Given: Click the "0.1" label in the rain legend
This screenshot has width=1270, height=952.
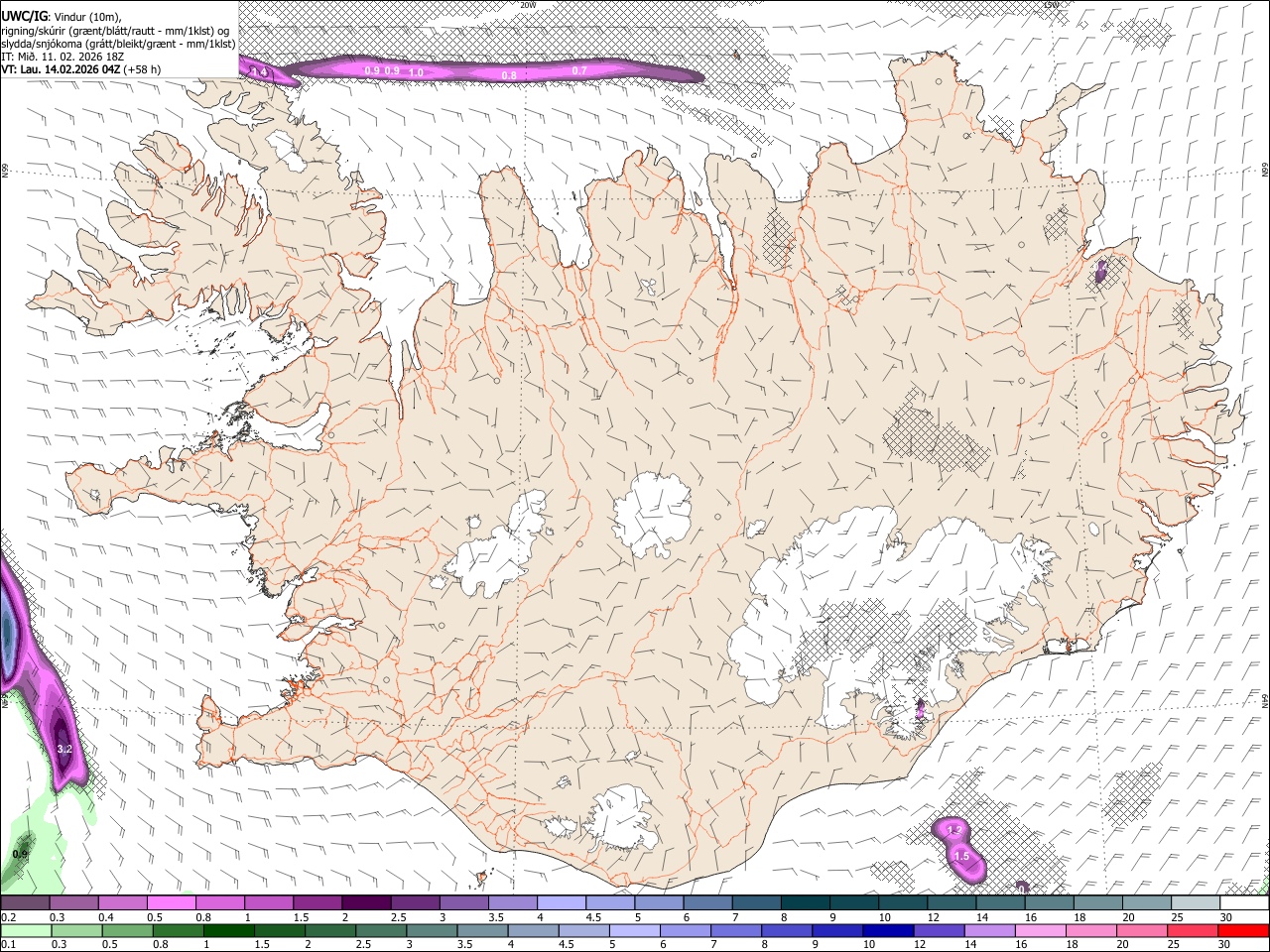Looking at the screenshot, I should [x=7, y=944].
